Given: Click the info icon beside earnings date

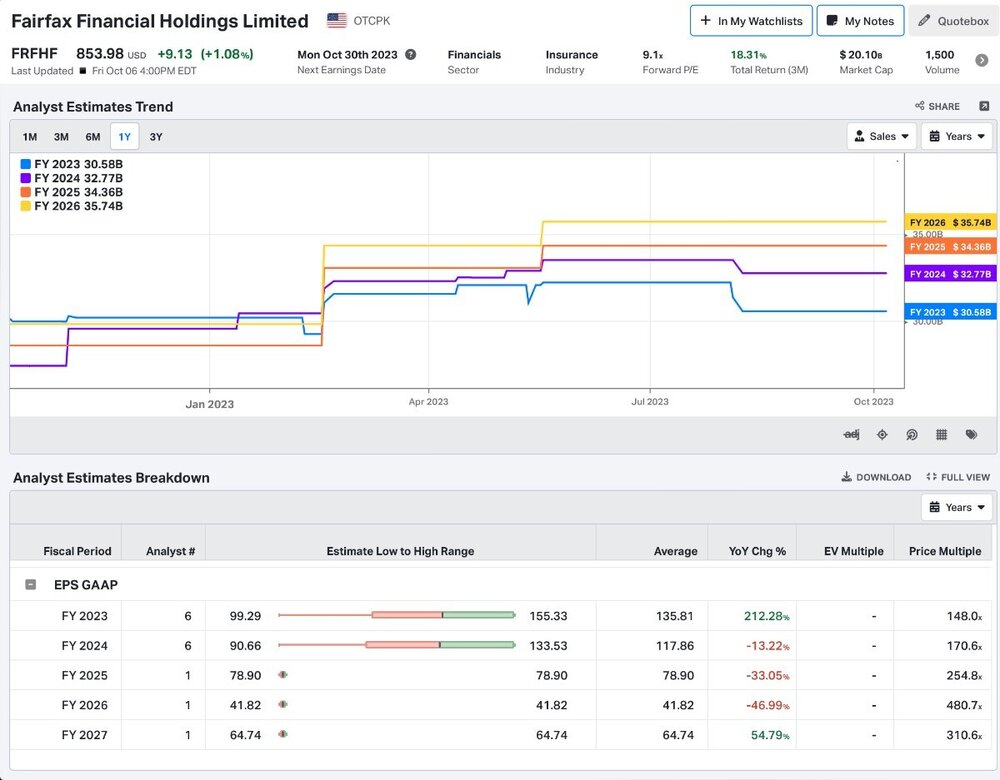Looking at the screenshot, I should point(411,54).
